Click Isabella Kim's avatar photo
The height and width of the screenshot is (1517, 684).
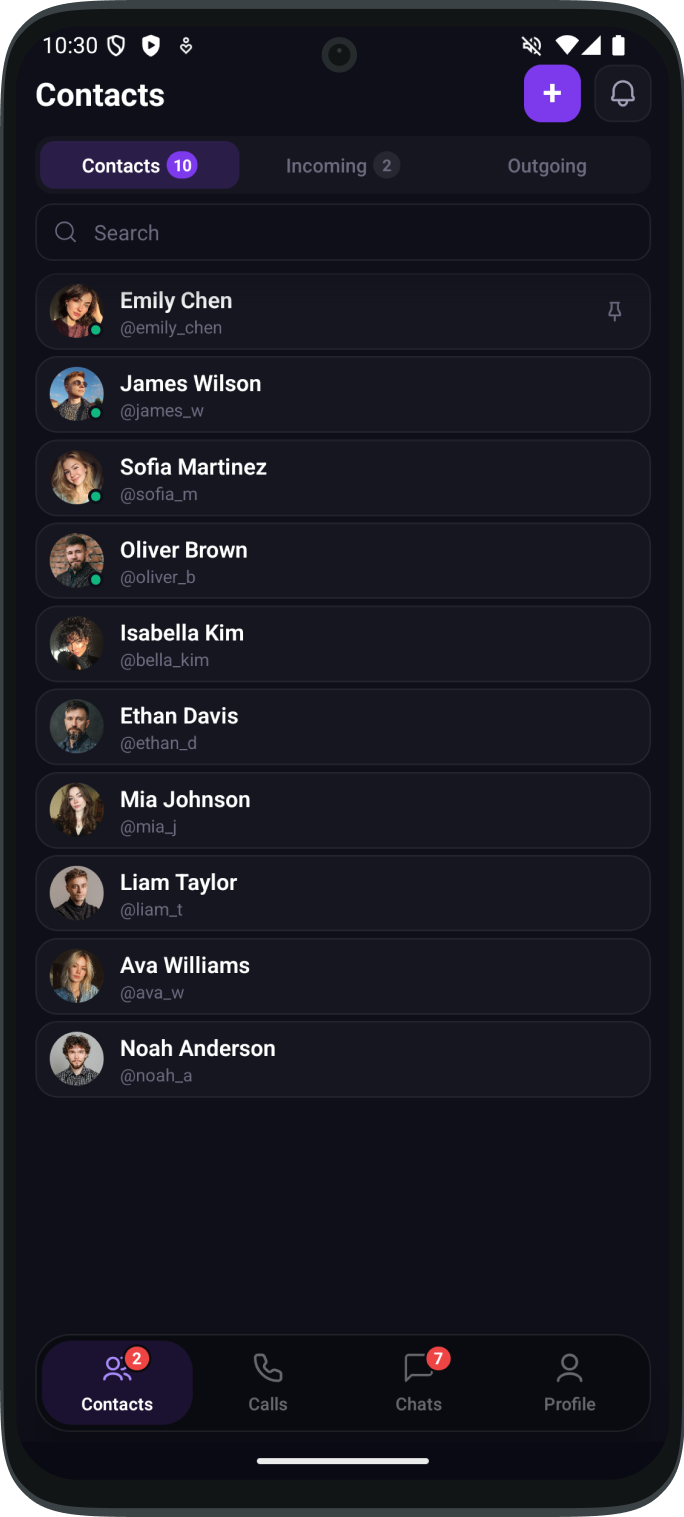77,644
